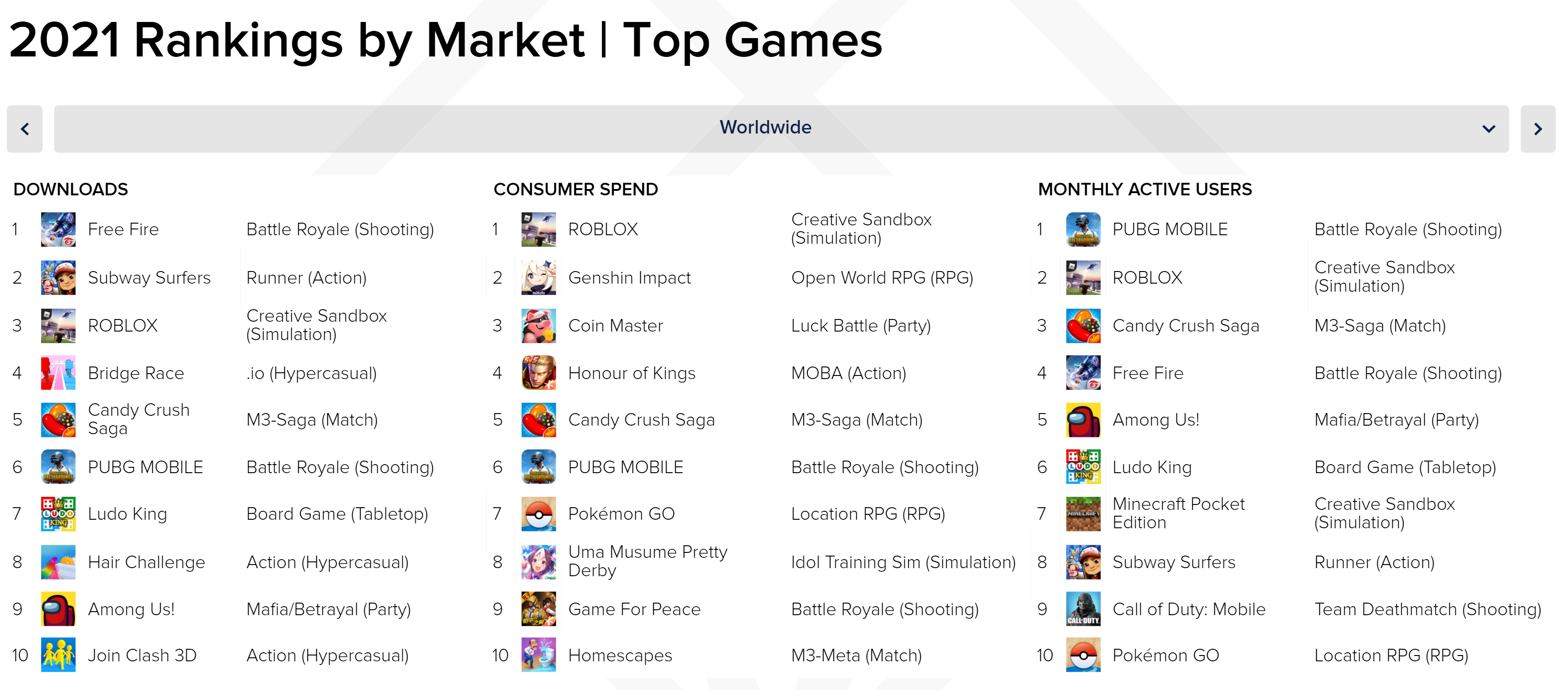Click the Call of Duty: Mobile icon
The image size is (1568, 690).
coord(1083,609)
